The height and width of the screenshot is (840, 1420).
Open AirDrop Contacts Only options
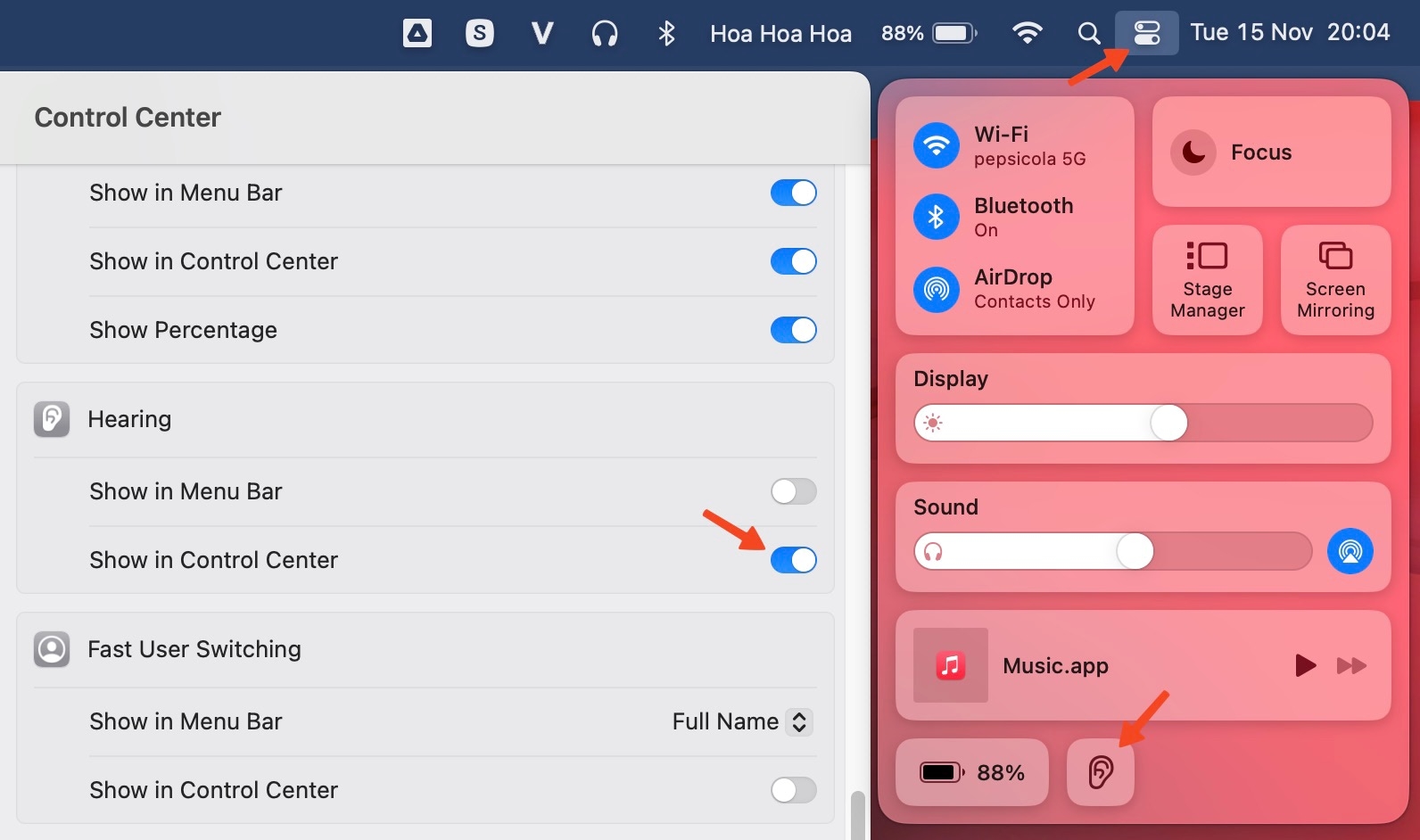coord(1035,288)
